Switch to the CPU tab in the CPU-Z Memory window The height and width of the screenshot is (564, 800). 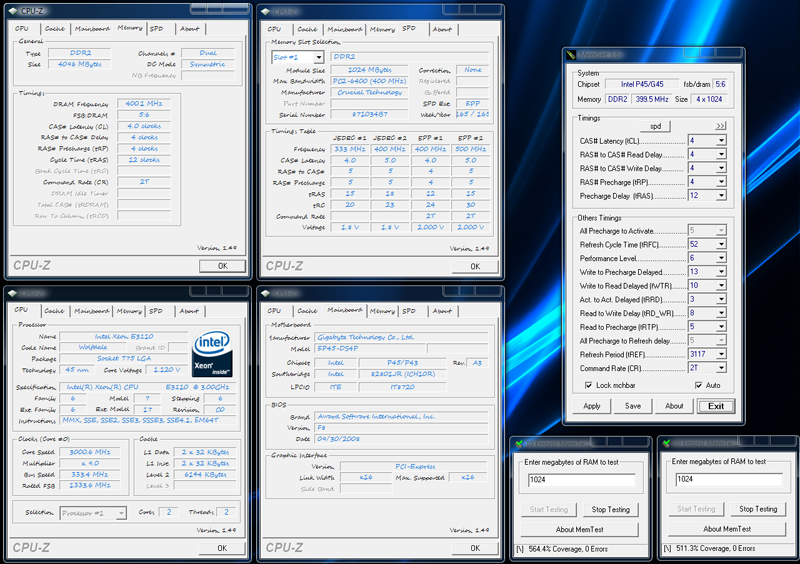tap(22, 29)
